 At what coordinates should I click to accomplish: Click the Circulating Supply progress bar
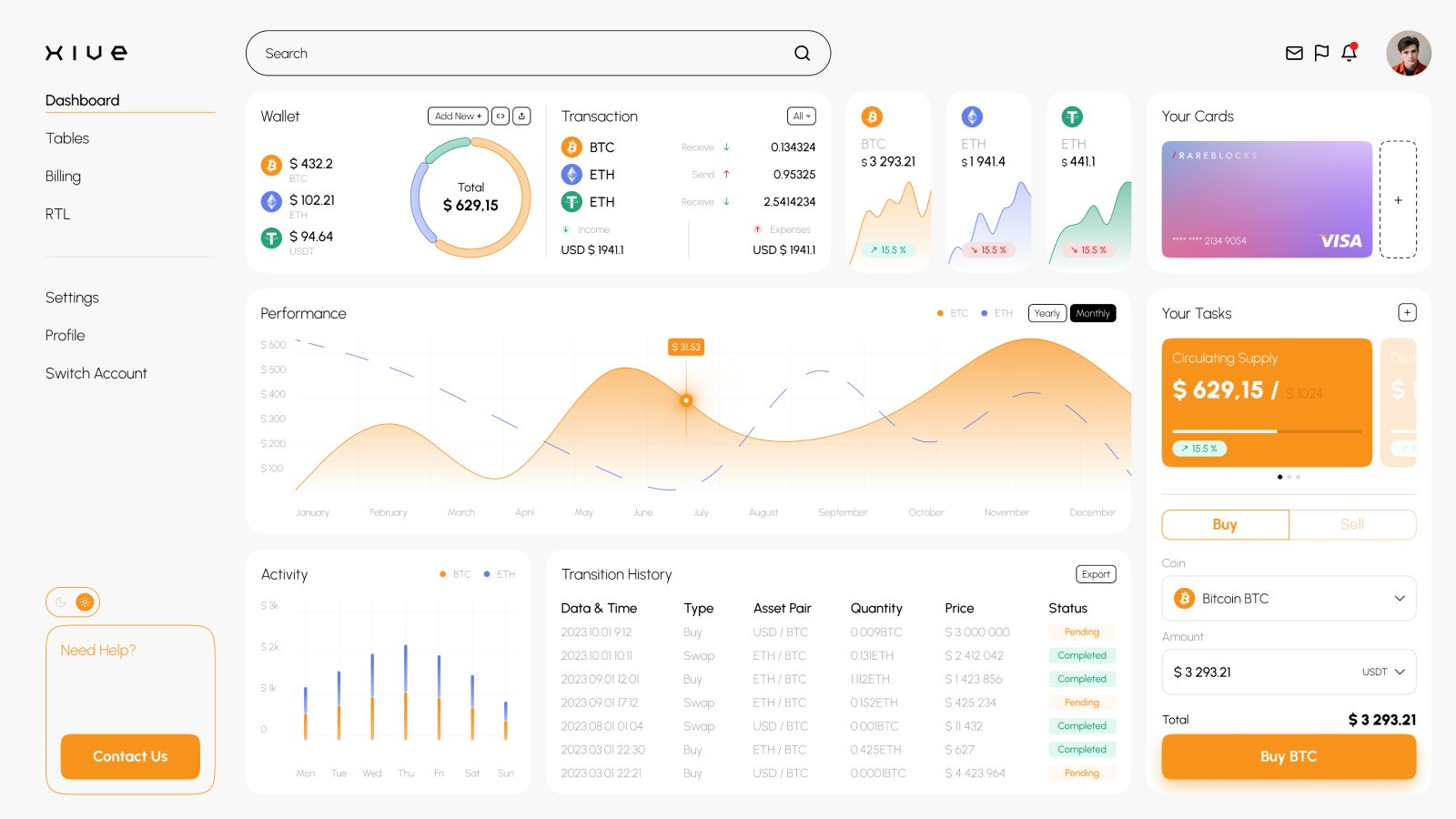[x=1267, y=431]
